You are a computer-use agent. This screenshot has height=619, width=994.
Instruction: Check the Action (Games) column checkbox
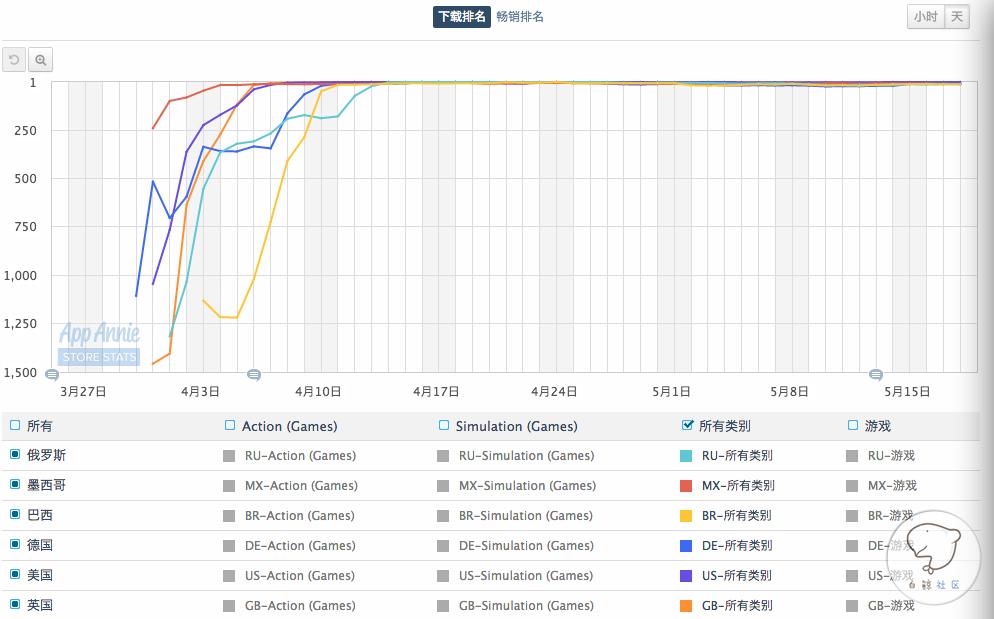coord(230,426)
